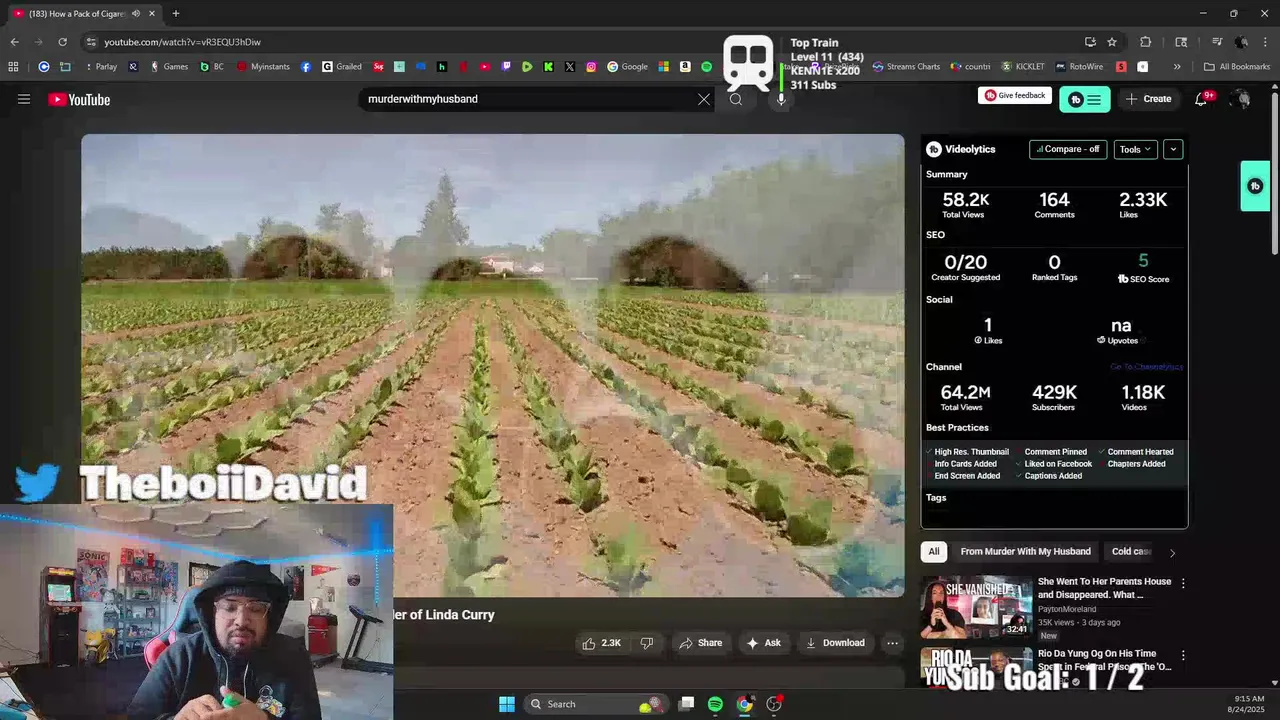Show hidden bookmarks with double chevron

(x=1177, y=67)
